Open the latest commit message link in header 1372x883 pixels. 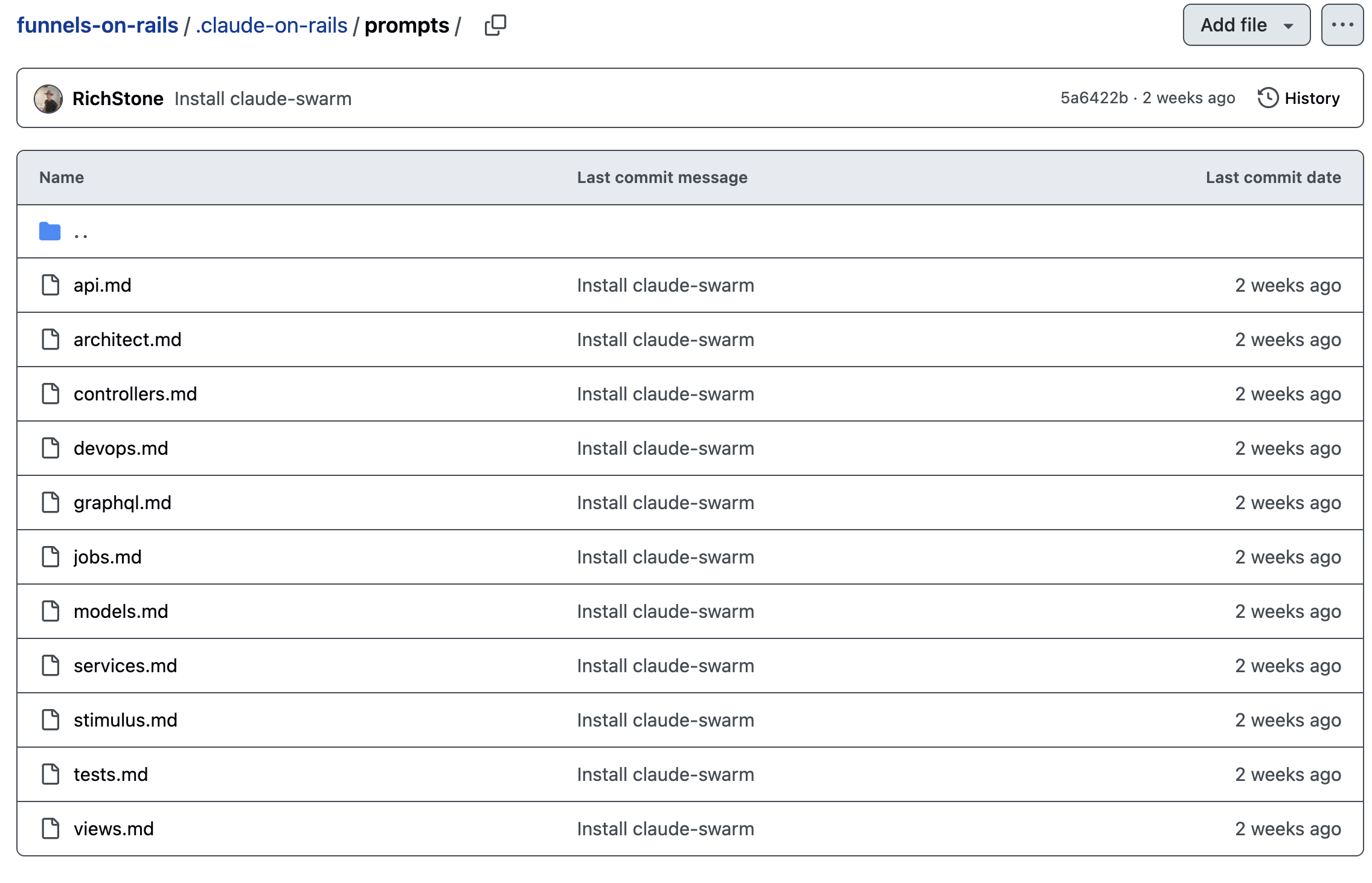pyautogui.click(x=263, y=98)
